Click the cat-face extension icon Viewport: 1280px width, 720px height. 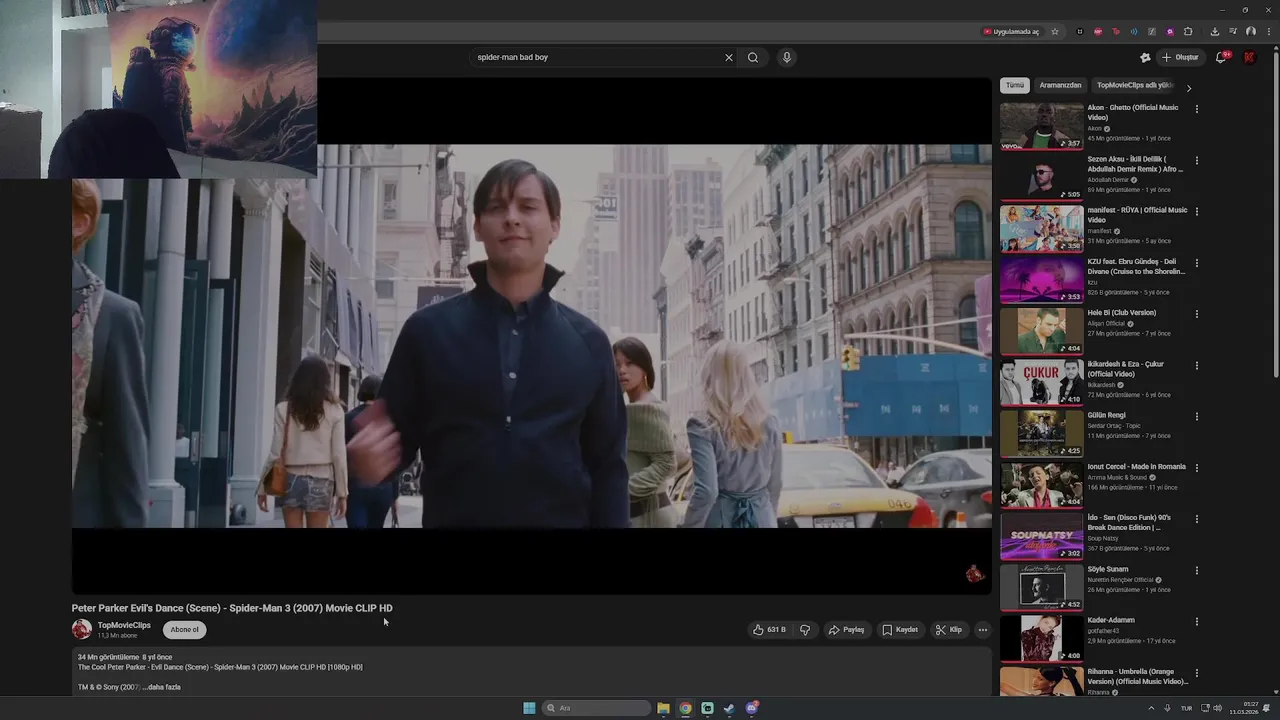[x=1080, y=31]
